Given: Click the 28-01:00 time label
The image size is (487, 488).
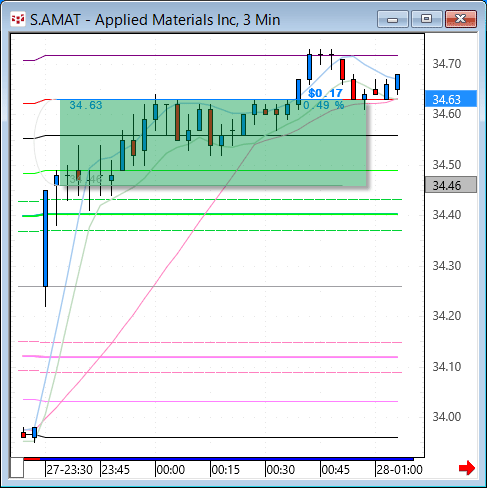Looking at the screenshot, I should (399, 470).
